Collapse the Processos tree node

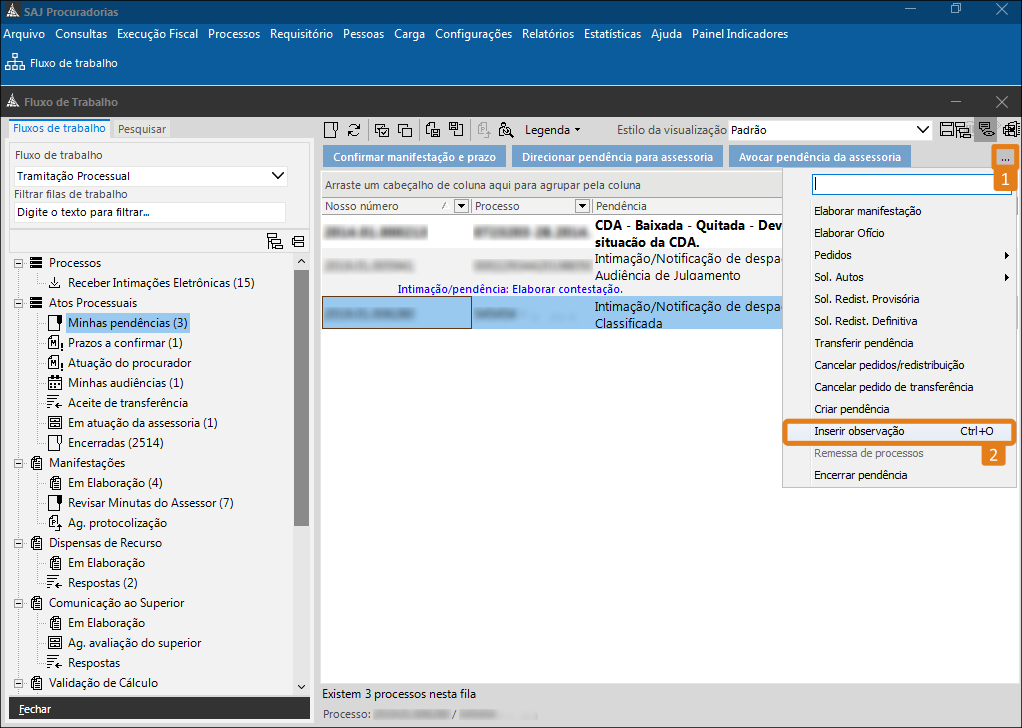18,263
